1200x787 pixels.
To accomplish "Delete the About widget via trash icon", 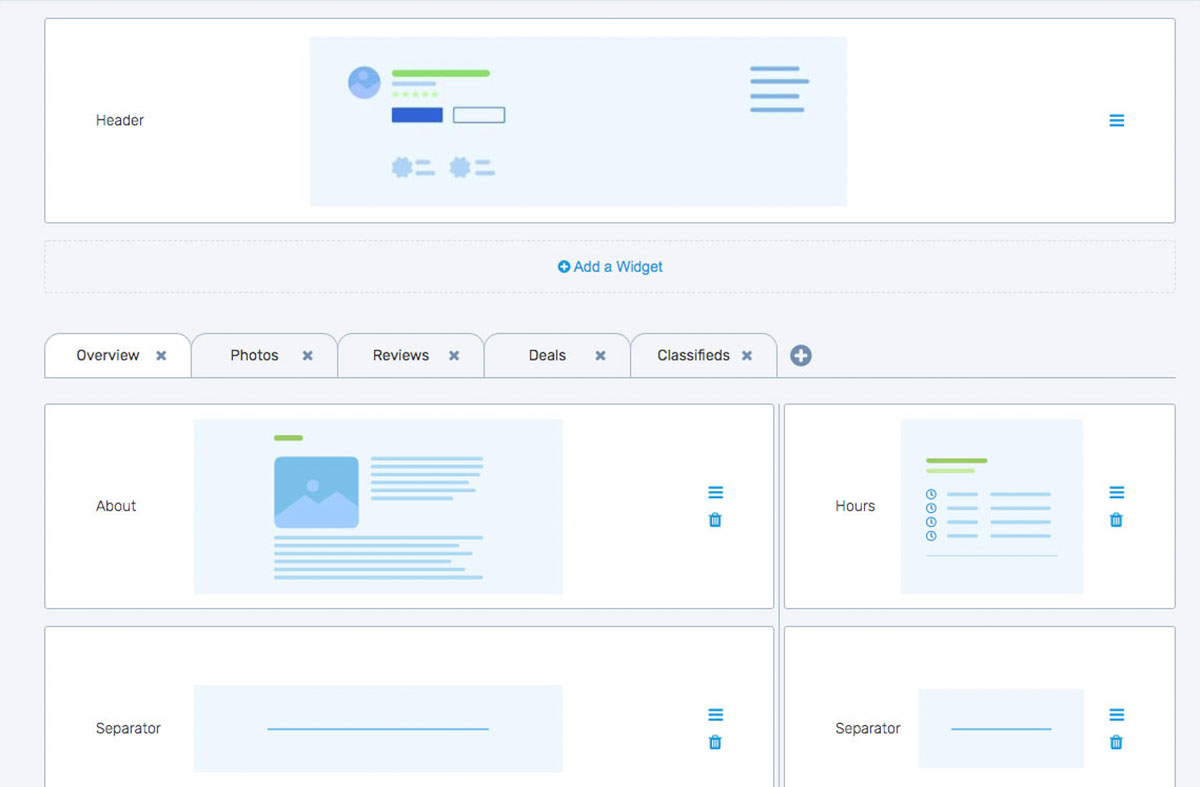I will click(715, 520).
